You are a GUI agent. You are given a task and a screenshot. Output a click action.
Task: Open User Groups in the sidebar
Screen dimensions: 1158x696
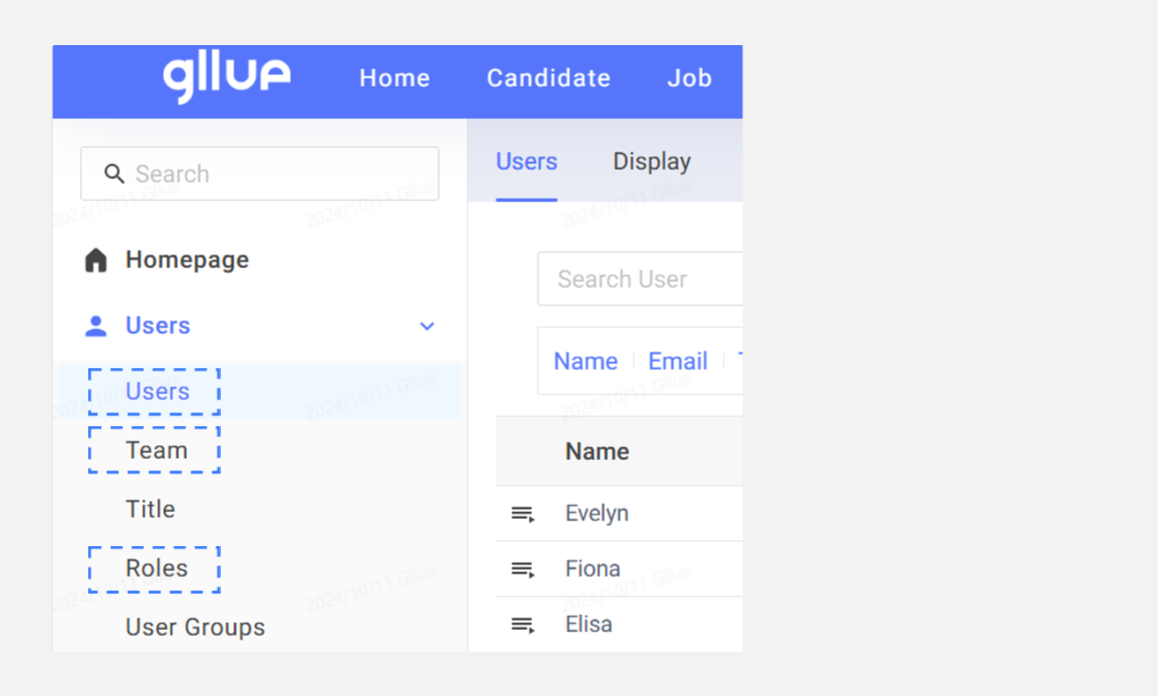[195, 627]
